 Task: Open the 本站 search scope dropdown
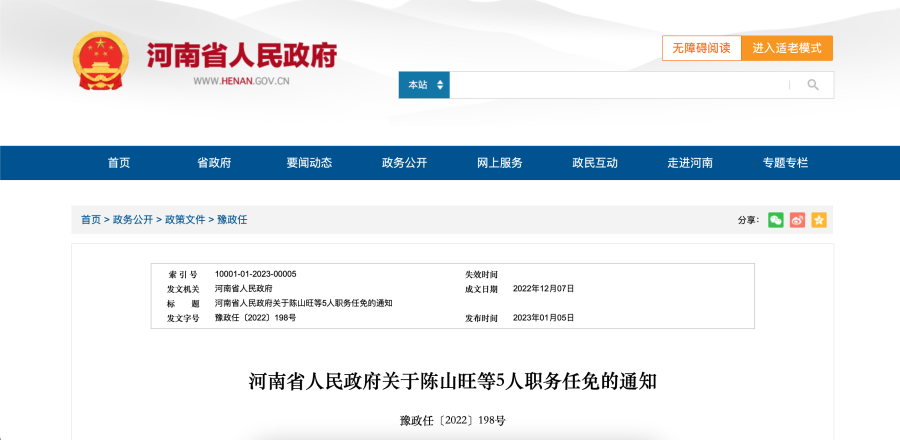(x=424, y=85)
